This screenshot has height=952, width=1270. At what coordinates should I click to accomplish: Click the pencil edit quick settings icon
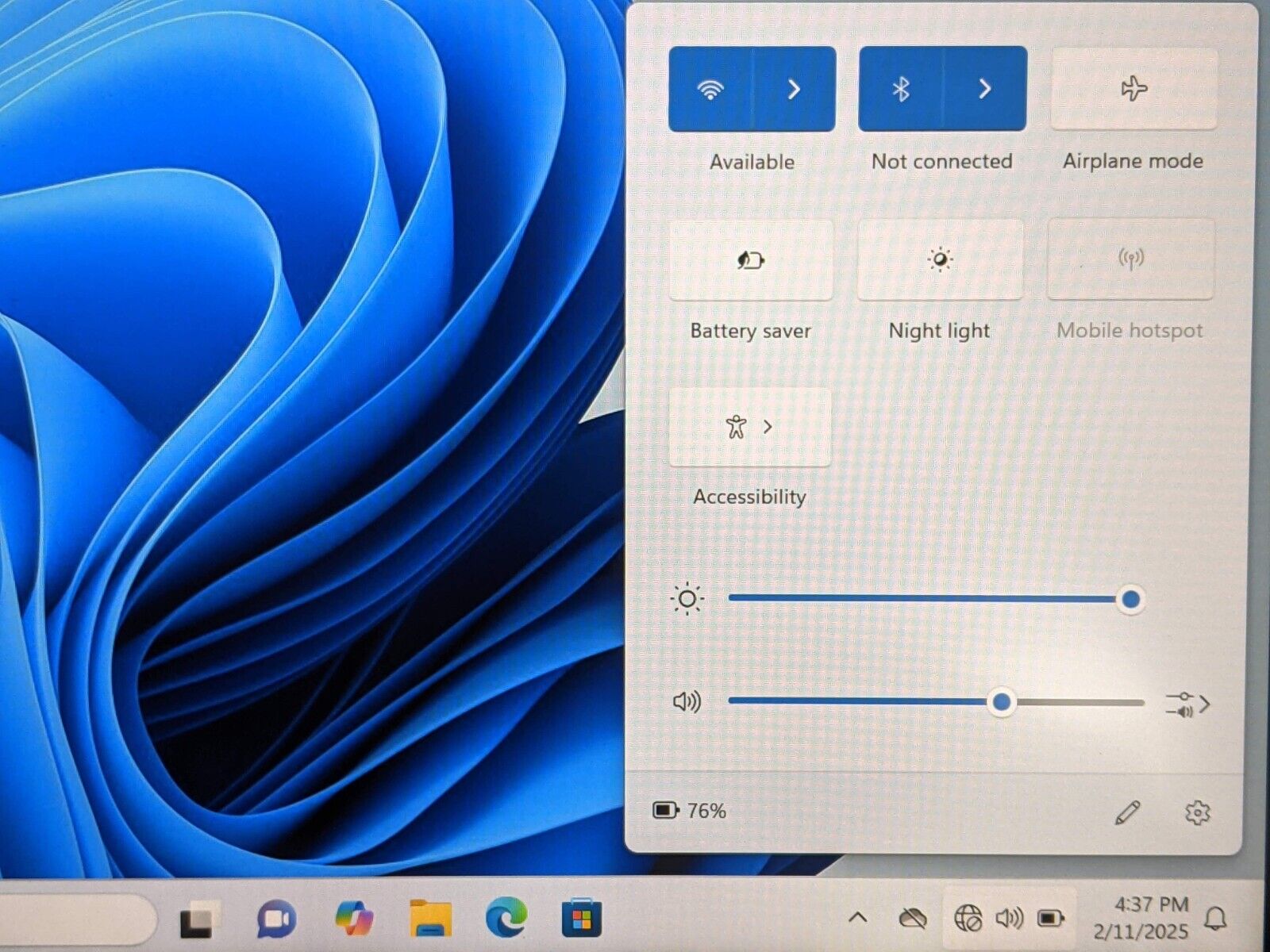tap(1127, 812)
